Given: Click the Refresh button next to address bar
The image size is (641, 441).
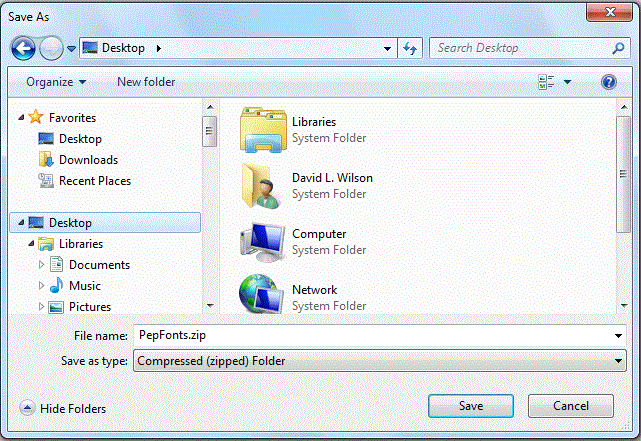Looking at the screenshot, I should tap(410, 48).
